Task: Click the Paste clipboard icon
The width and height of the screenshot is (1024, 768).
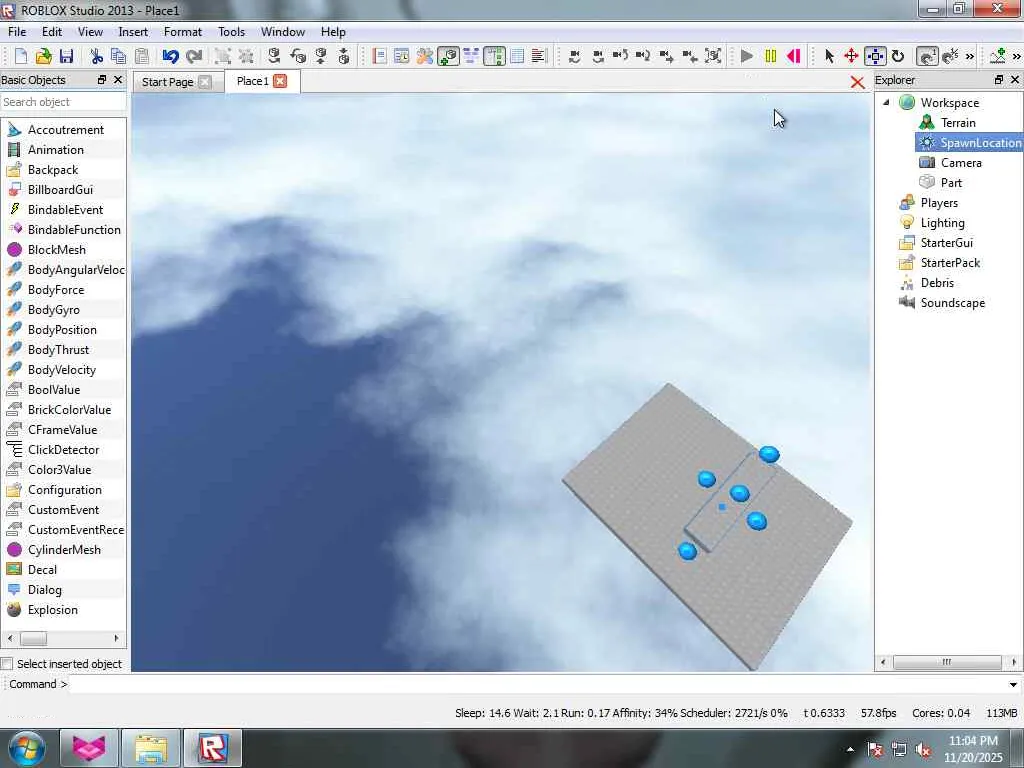Action: coord(141,56)
